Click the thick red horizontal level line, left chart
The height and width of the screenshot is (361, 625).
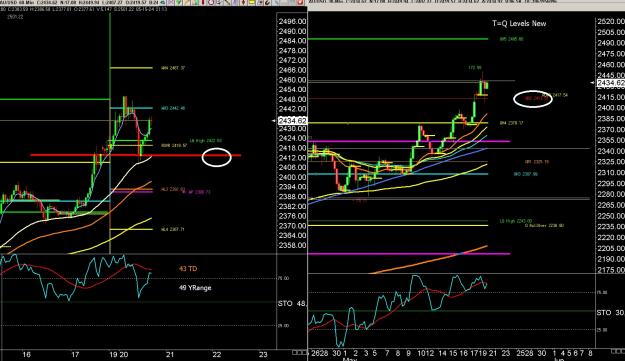click(136, 155)
